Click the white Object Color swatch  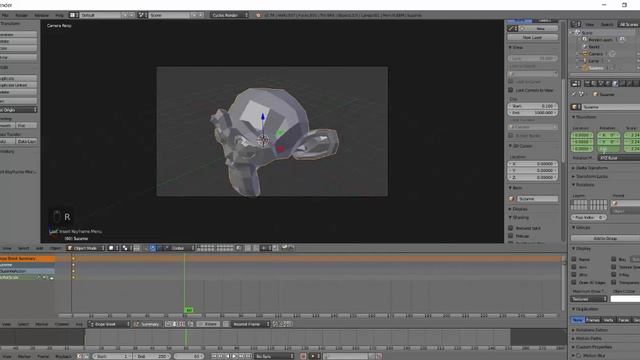(x=625, y=299)
